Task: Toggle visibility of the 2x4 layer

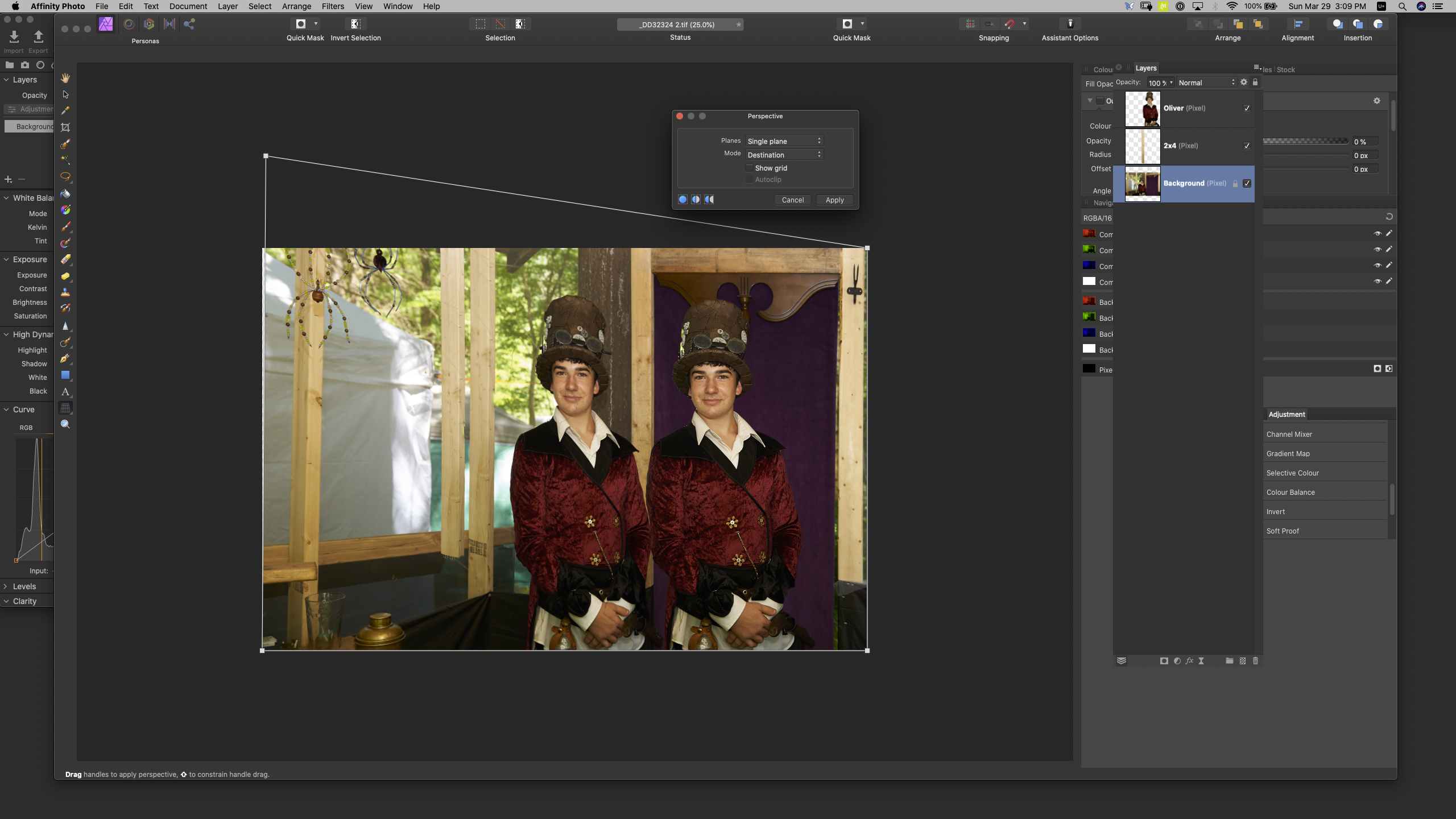Action: (1247, 146)
